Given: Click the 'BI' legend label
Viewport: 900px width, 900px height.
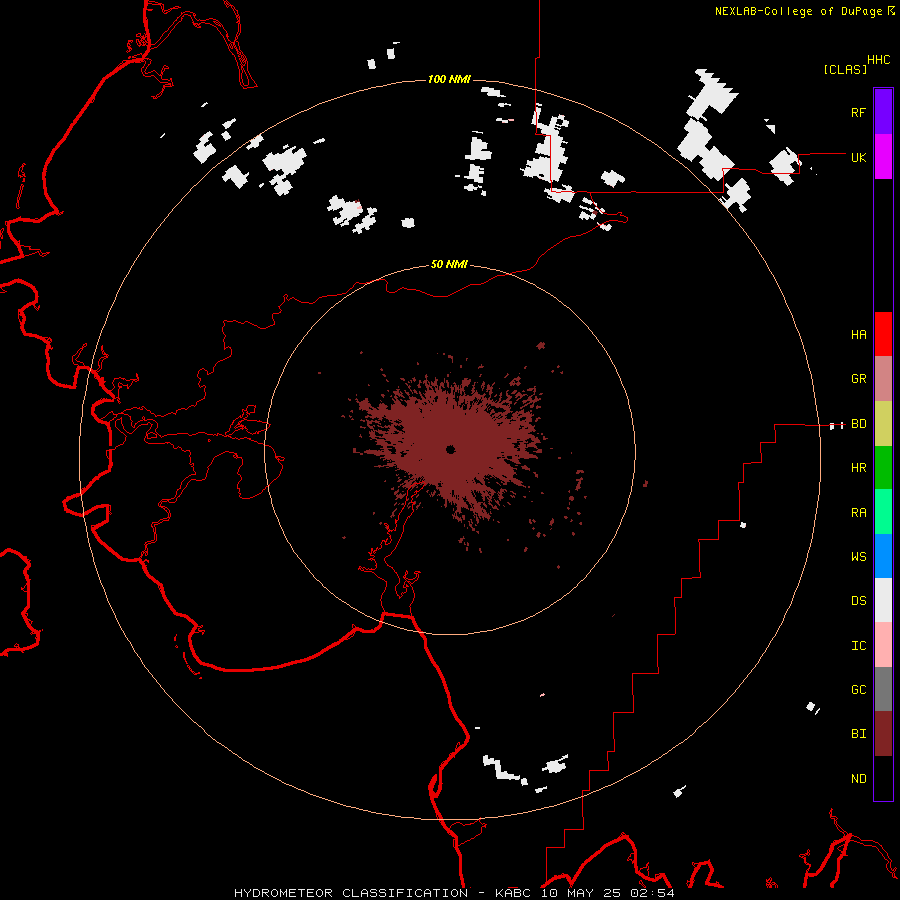Looking at the screenshot, I should [859, 734].
